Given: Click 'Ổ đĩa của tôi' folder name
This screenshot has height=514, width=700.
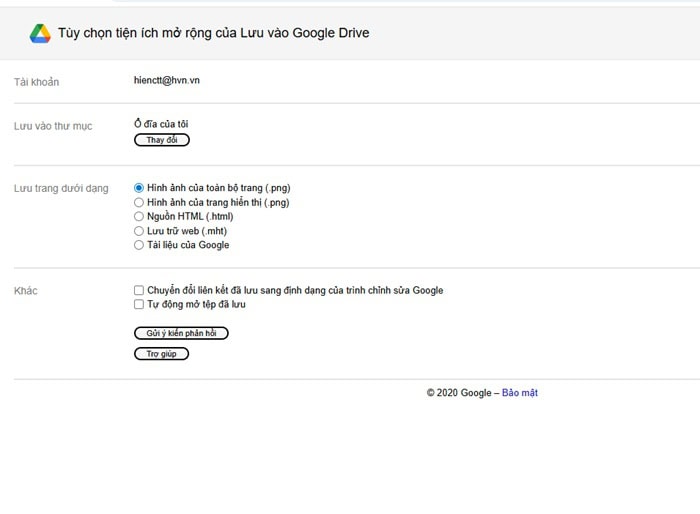Looking at the screenshot, I should click(161, 124).
